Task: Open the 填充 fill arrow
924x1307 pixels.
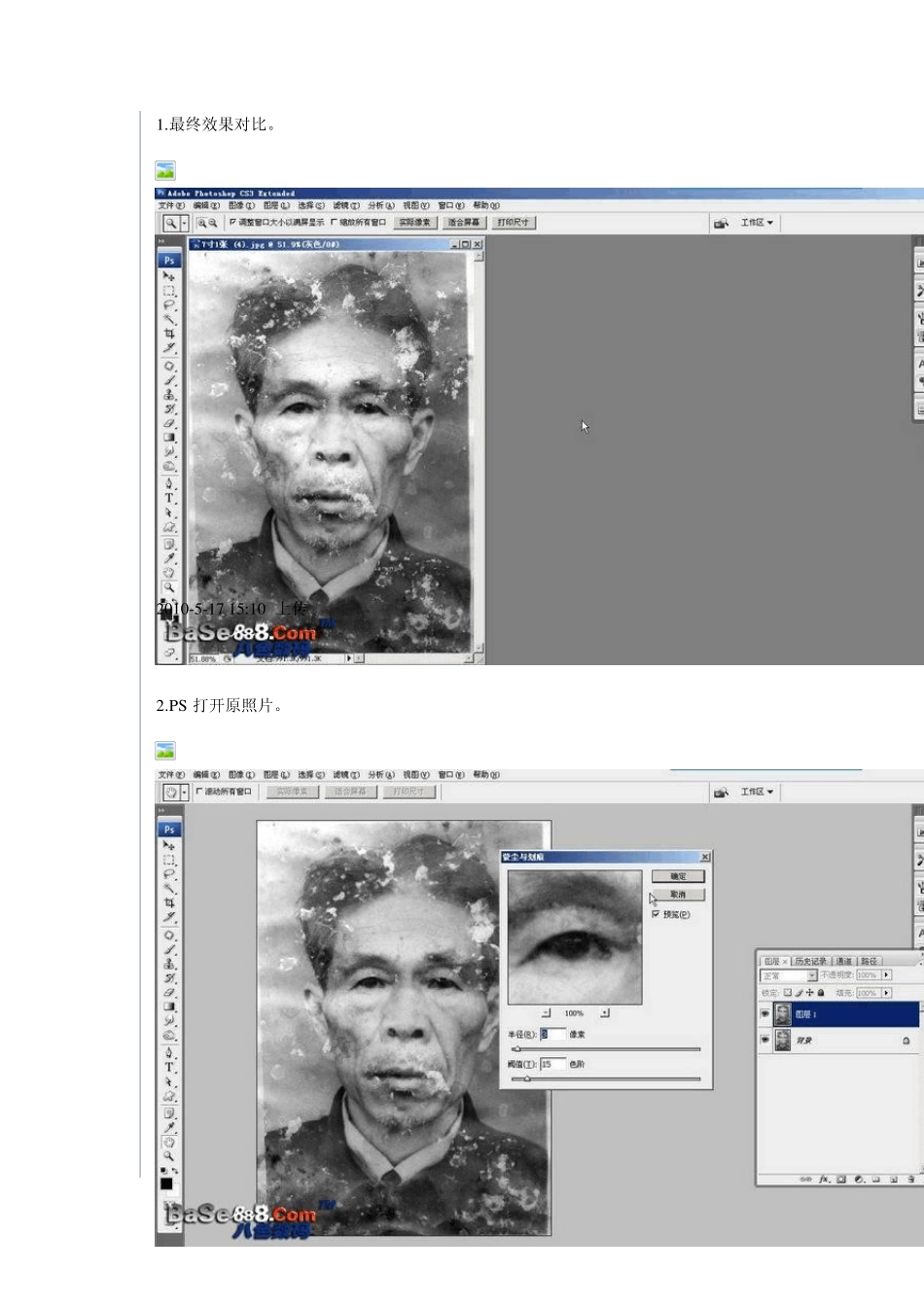Action: (x=886, y=993)
